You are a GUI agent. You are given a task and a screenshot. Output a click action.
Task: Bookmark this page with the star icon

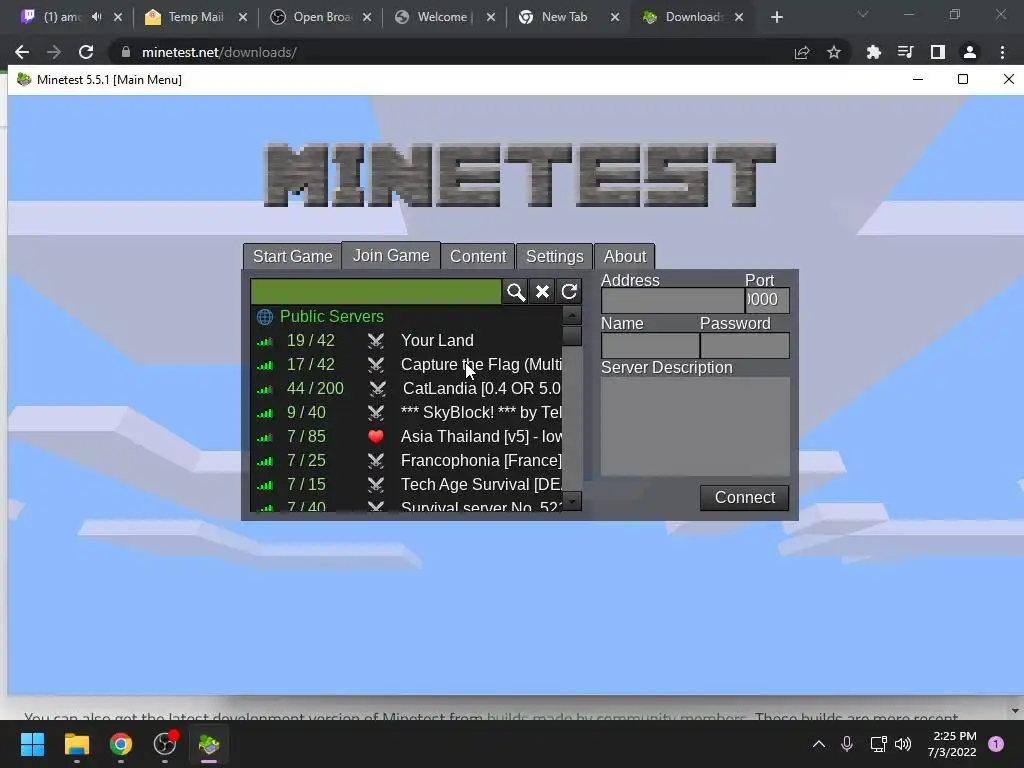(x=834, y=52)
